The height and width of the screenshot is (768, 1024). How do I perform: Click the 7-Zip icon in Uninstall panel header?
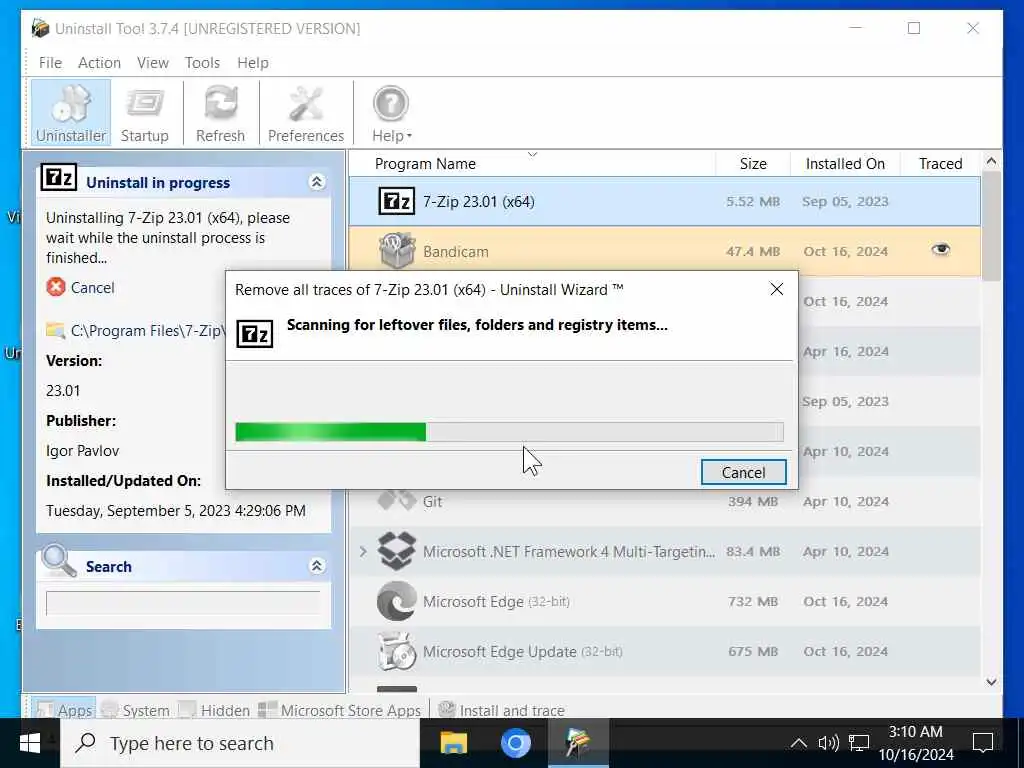59,177
